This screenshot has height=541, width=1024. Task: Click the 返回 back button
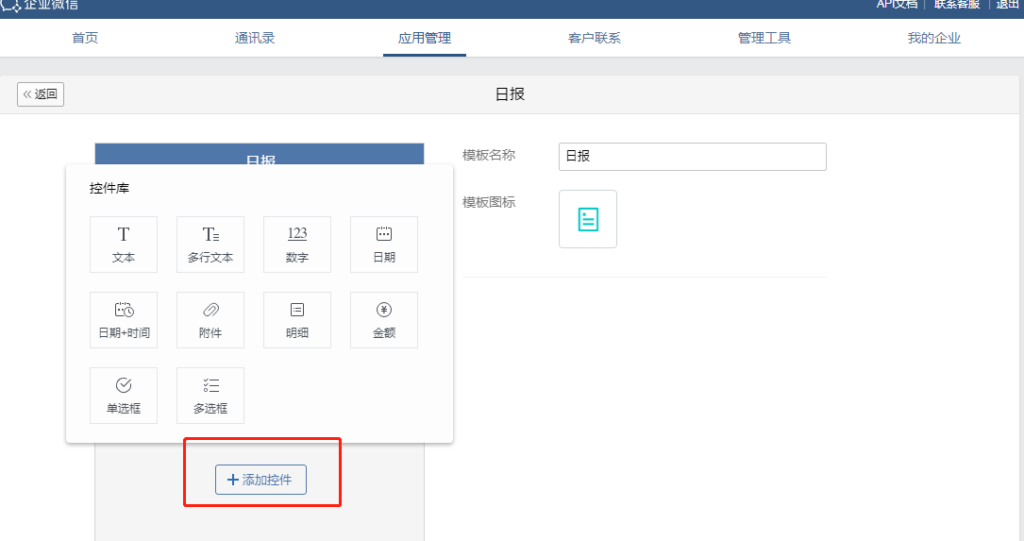(x=40, y=94)
